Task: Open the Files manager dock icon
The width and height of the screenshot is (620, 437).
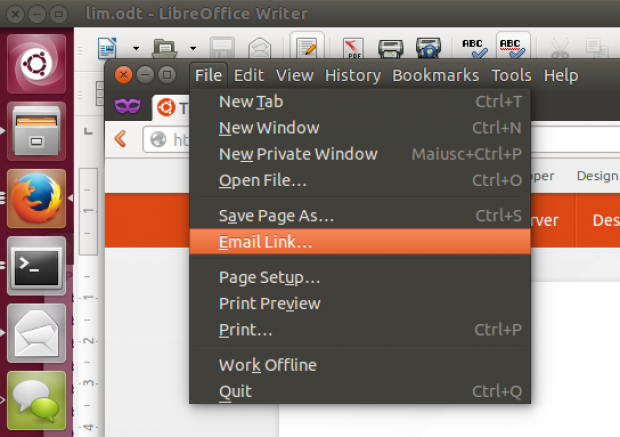Action: coord(36,131)
